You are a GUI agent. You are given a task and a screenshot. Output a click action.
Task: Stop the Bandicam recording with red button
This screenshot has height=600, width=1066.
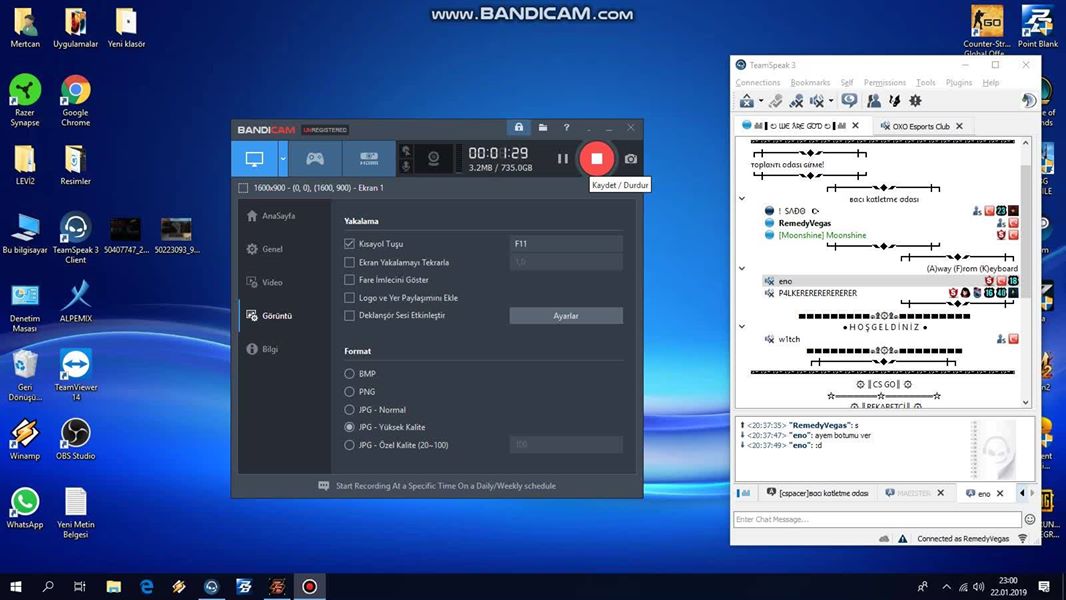click(596, 158)
